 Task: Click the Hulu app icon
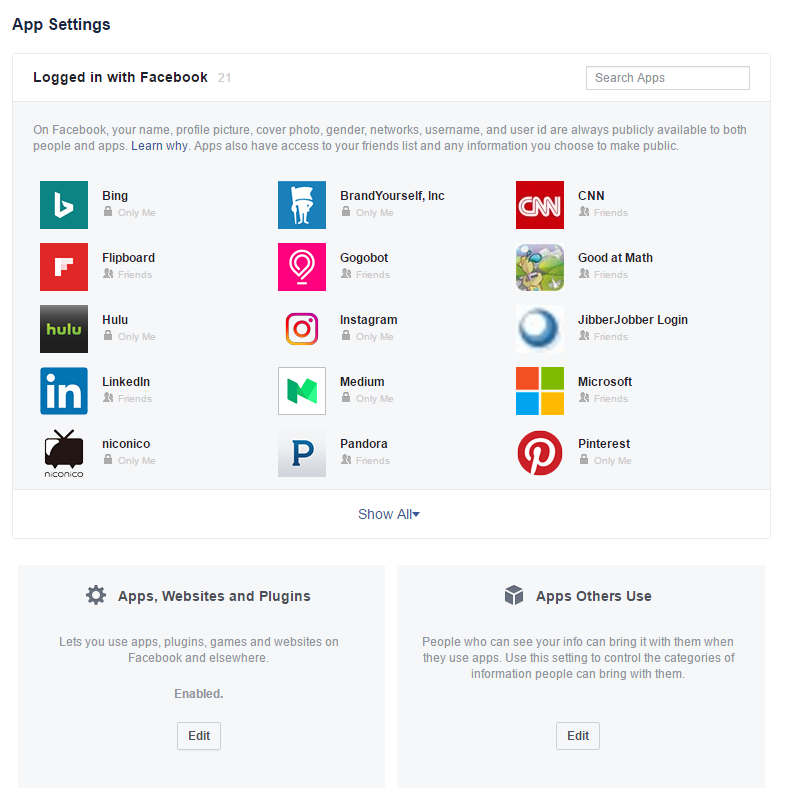64,329
